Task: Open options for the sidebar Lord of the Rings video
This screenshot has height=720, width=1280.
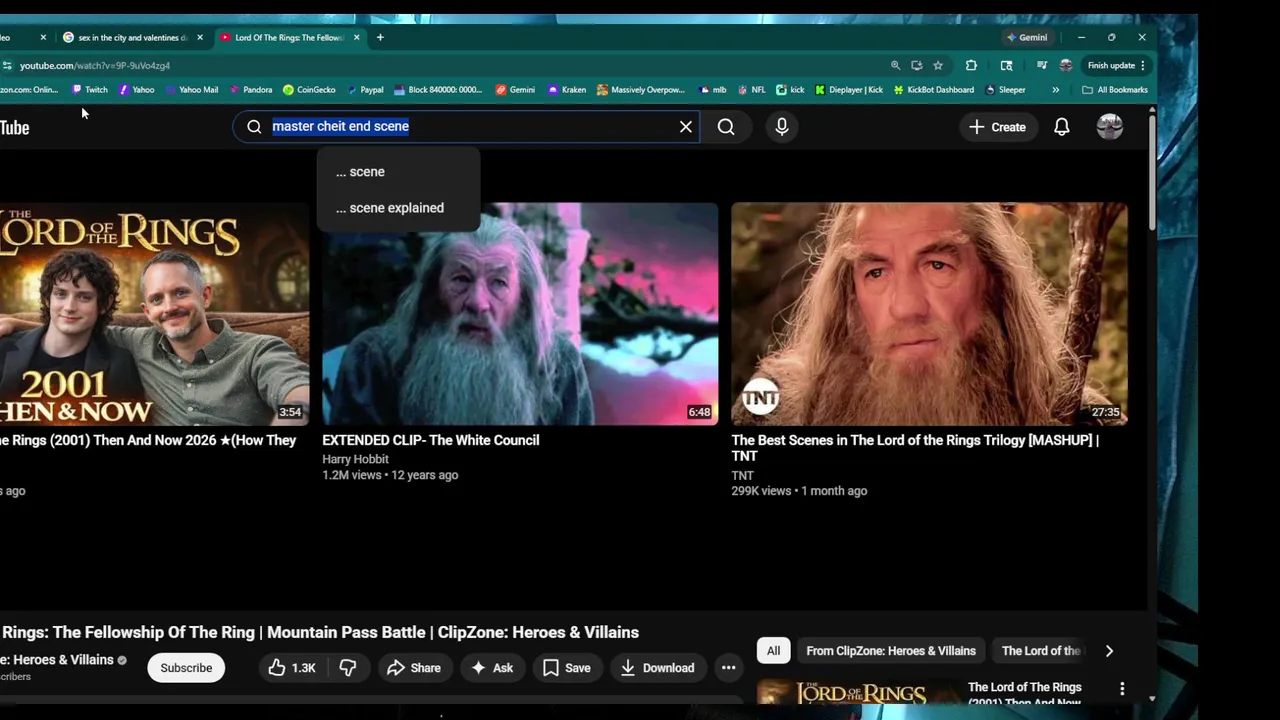Action: 1122,689
